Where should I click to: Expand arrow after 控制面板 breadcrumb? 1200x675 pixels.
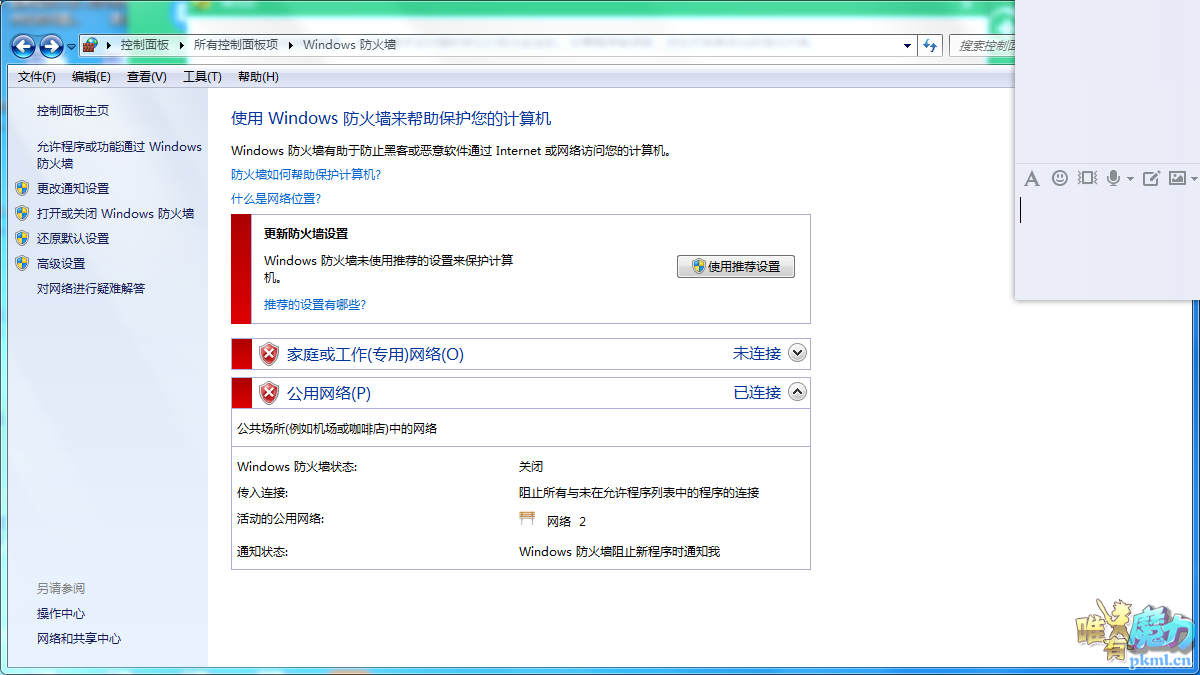coord(182,45)
